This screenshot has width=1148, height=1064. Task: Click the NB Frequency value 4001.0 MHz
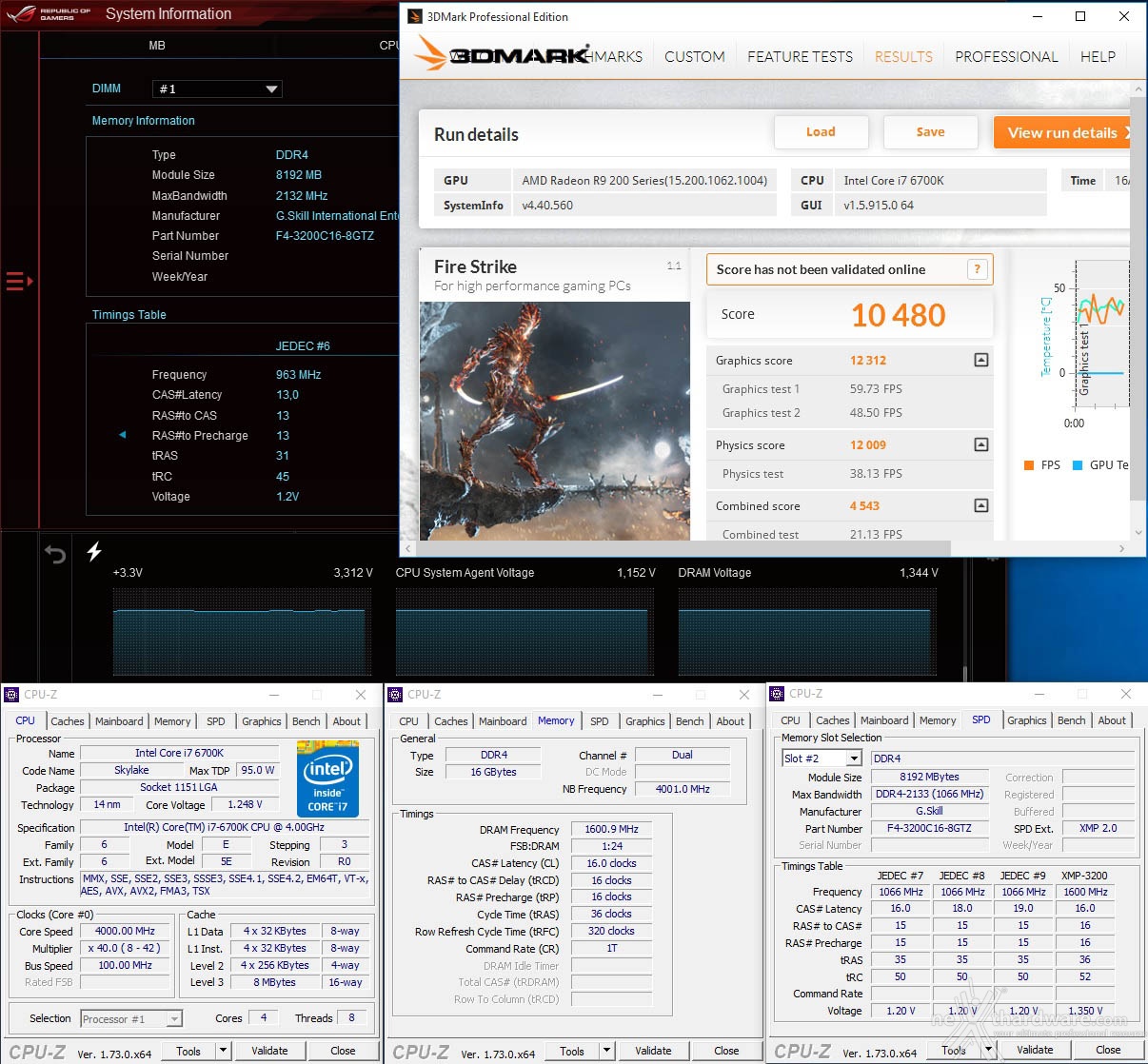[683, 789]
